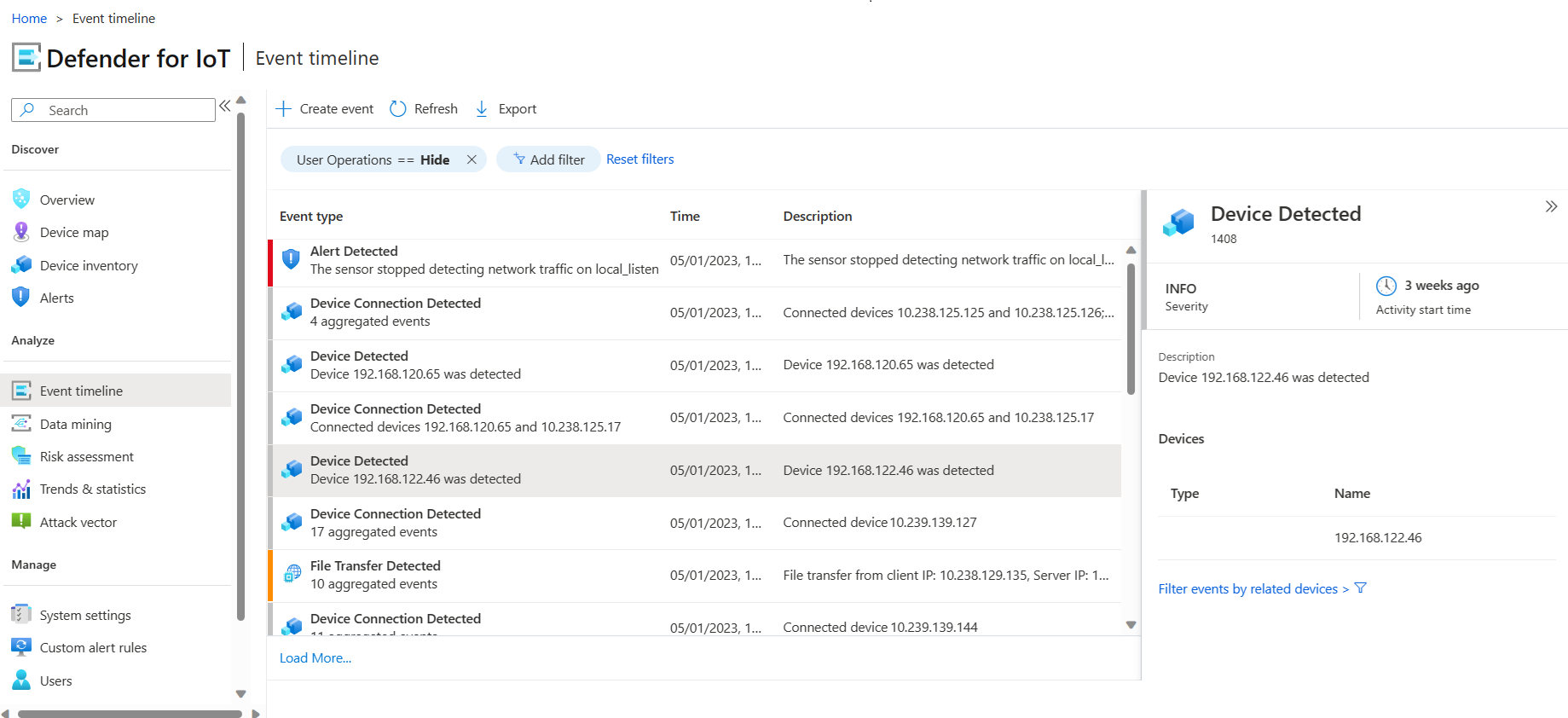
Task: Click the Device inventory cube icon
Action: point(21,265)
